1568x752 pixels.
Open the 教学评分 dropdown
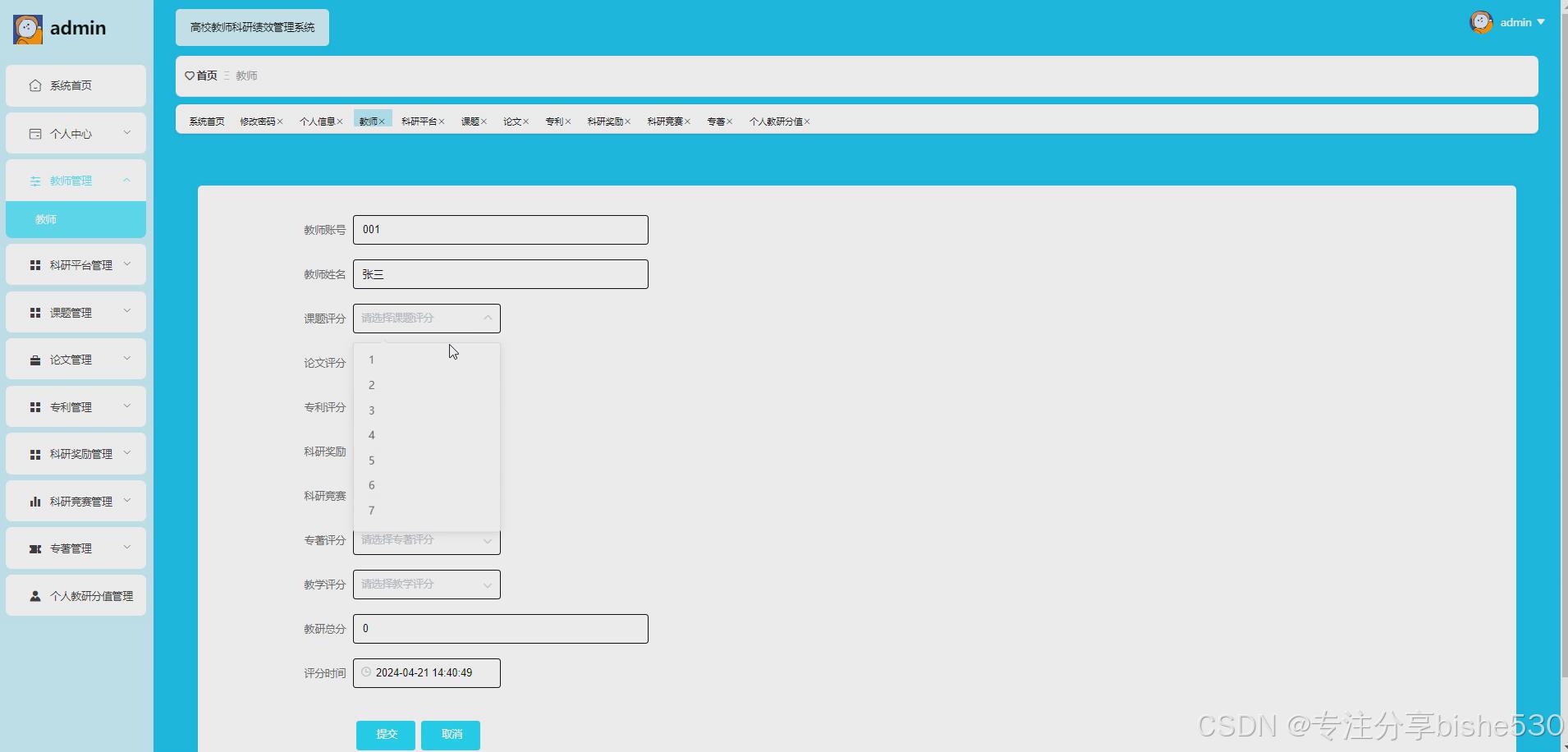488,585
